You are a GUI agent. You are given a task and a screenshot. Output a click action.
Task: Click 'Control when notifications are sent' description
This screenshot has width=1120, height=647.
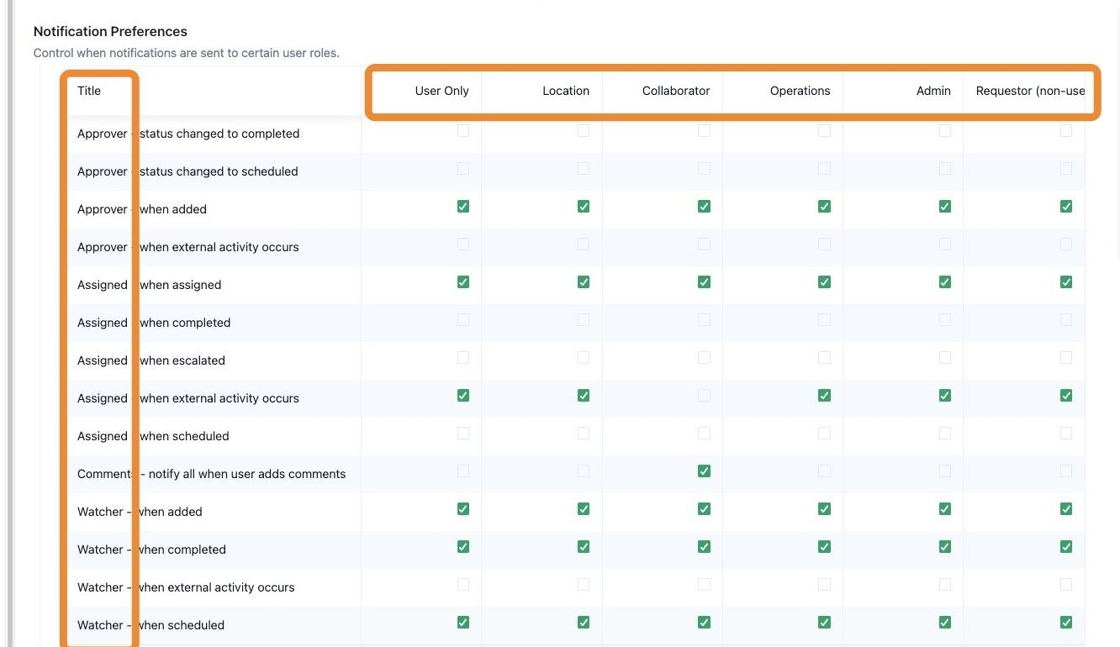[x=186, y=53]
